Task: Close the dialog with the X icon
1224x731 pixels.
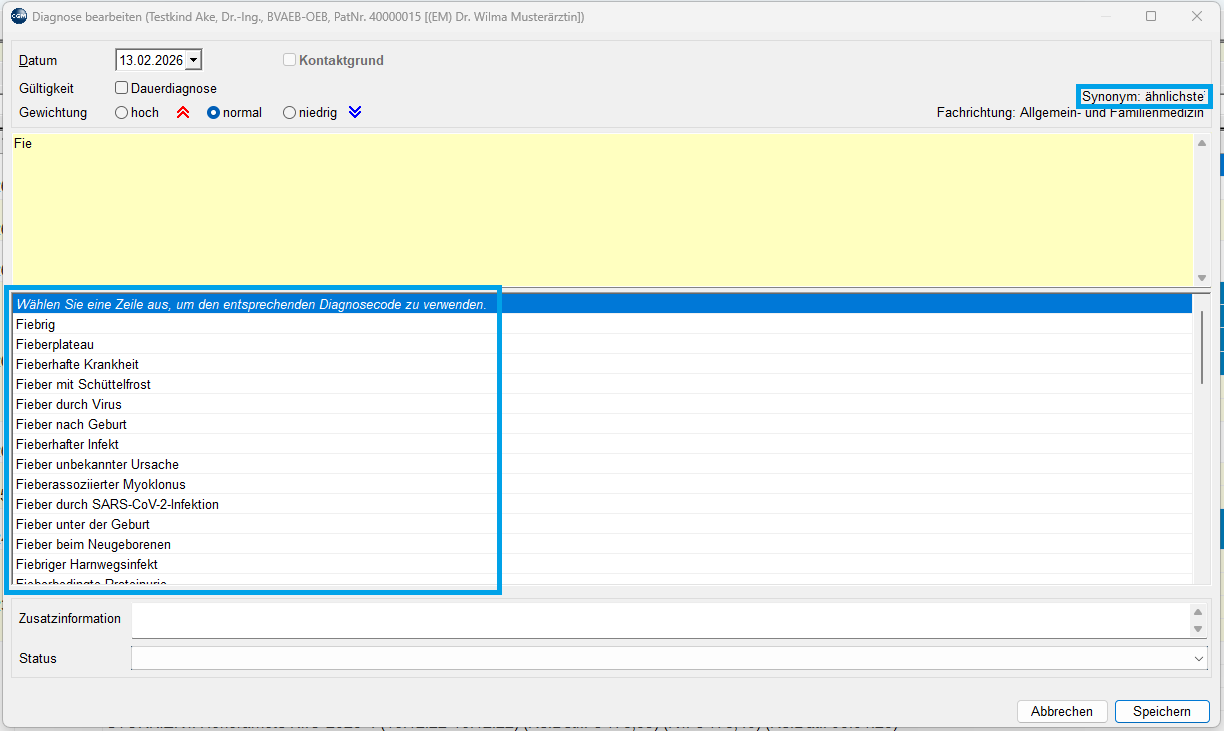Action: tap(1197, 17)
